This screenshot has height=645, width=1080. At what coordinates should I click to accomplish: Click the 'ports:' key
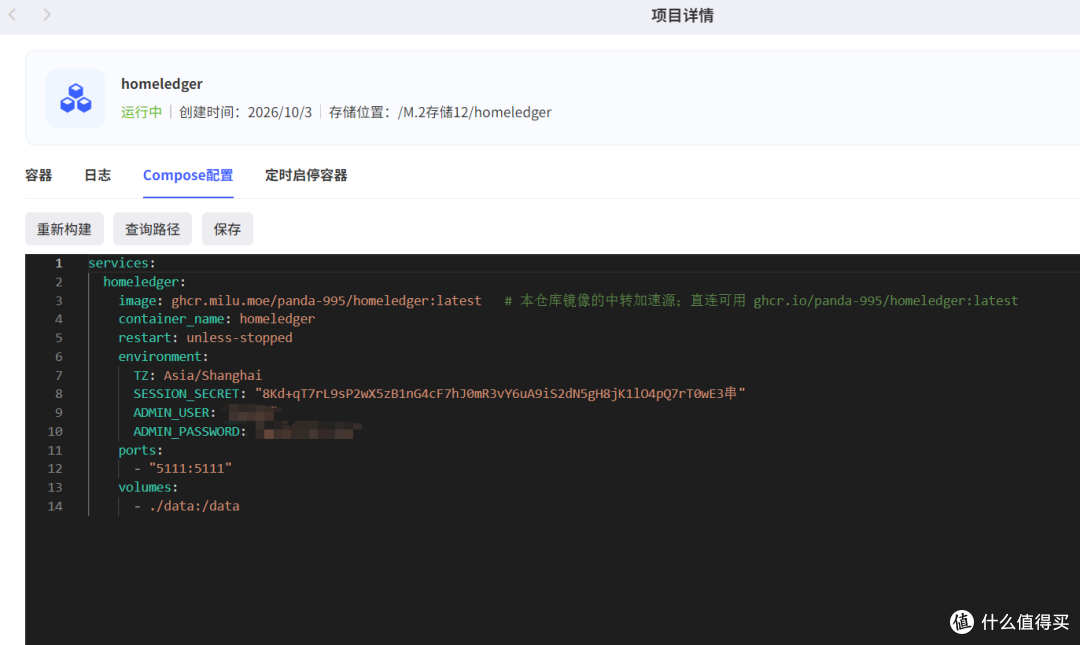click(141, 450)
